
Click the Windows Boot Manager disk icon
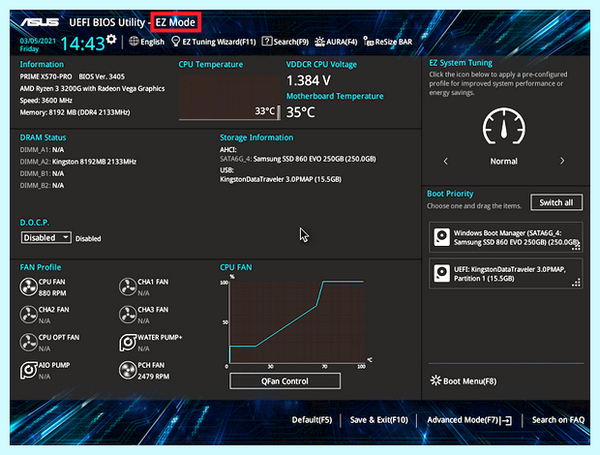pos(442,237)
